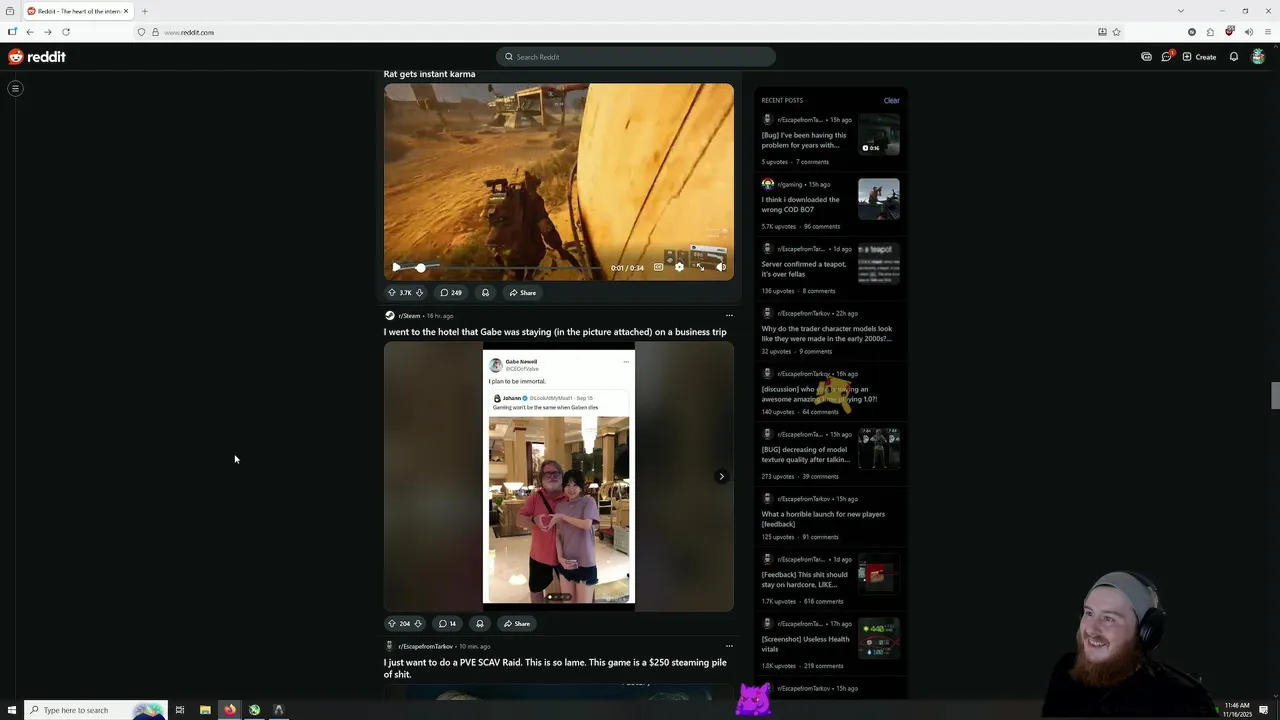Focus the Search Reddit field
1280x720 pixels.
click(636, 57)
